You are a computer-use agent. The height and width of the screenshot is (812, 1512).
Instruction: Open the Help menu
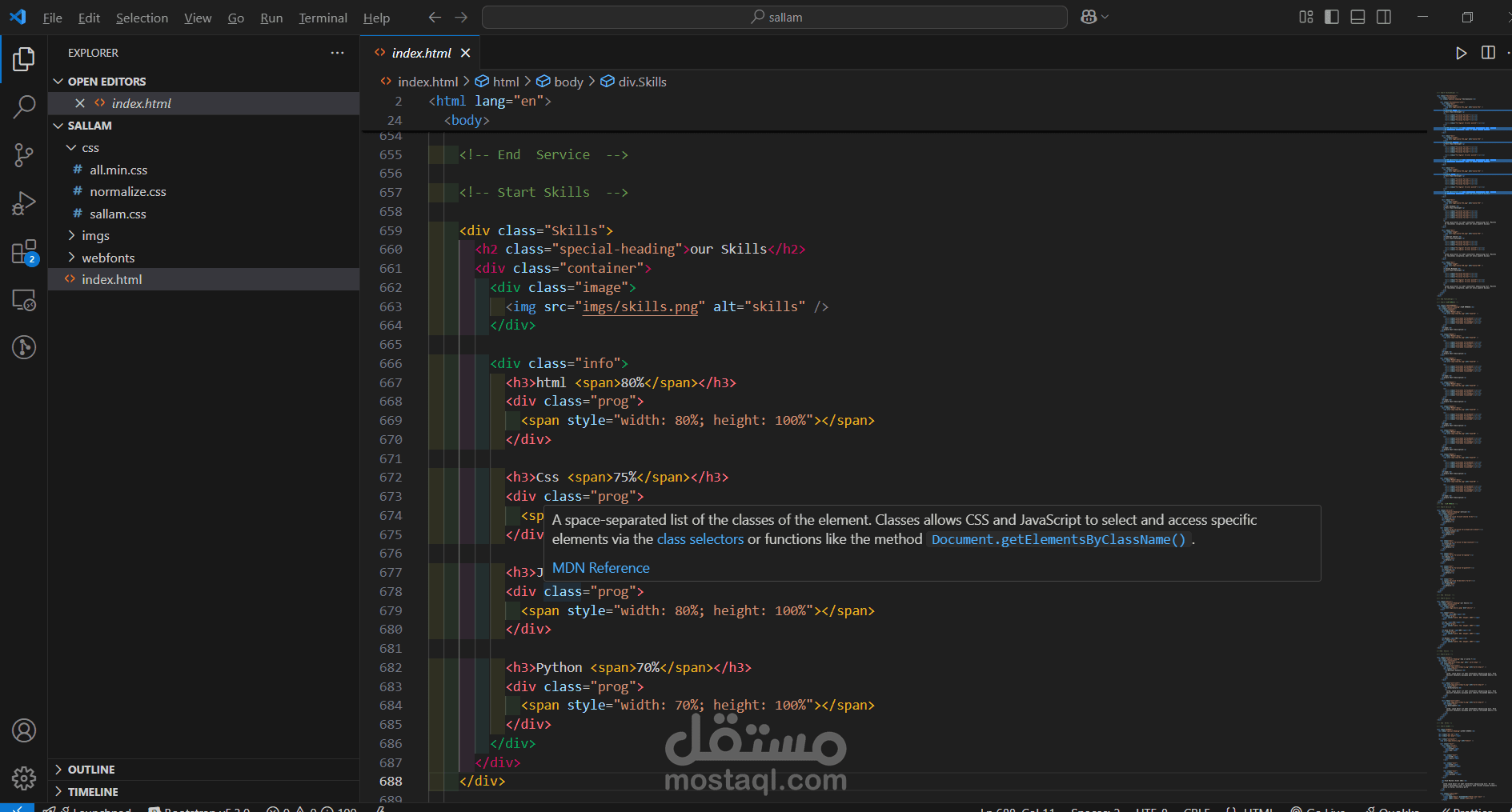(x=376, y=18)
